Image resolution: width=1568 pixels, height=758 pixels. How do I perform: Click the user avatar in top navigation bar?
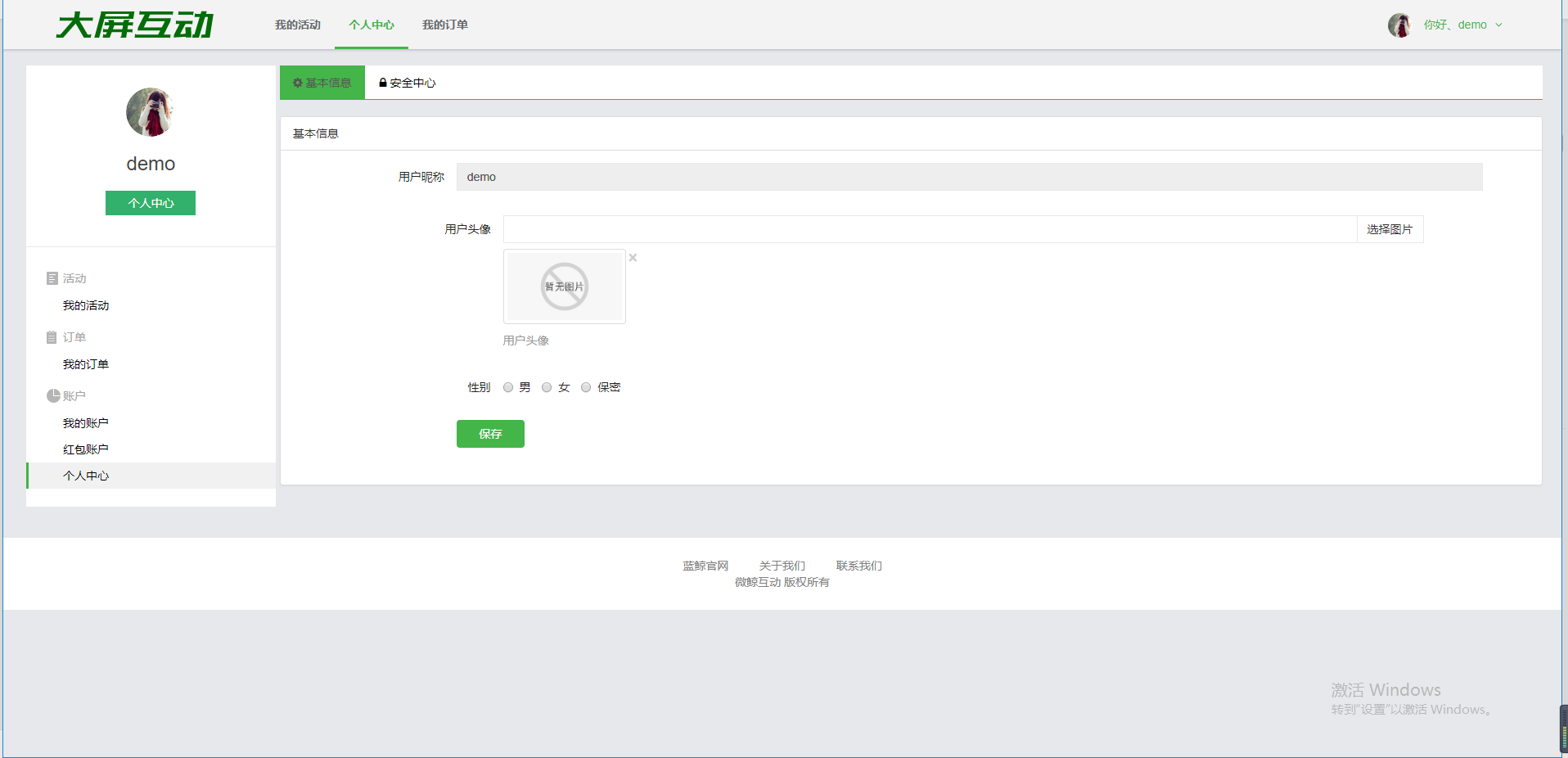click(1399, 25)
